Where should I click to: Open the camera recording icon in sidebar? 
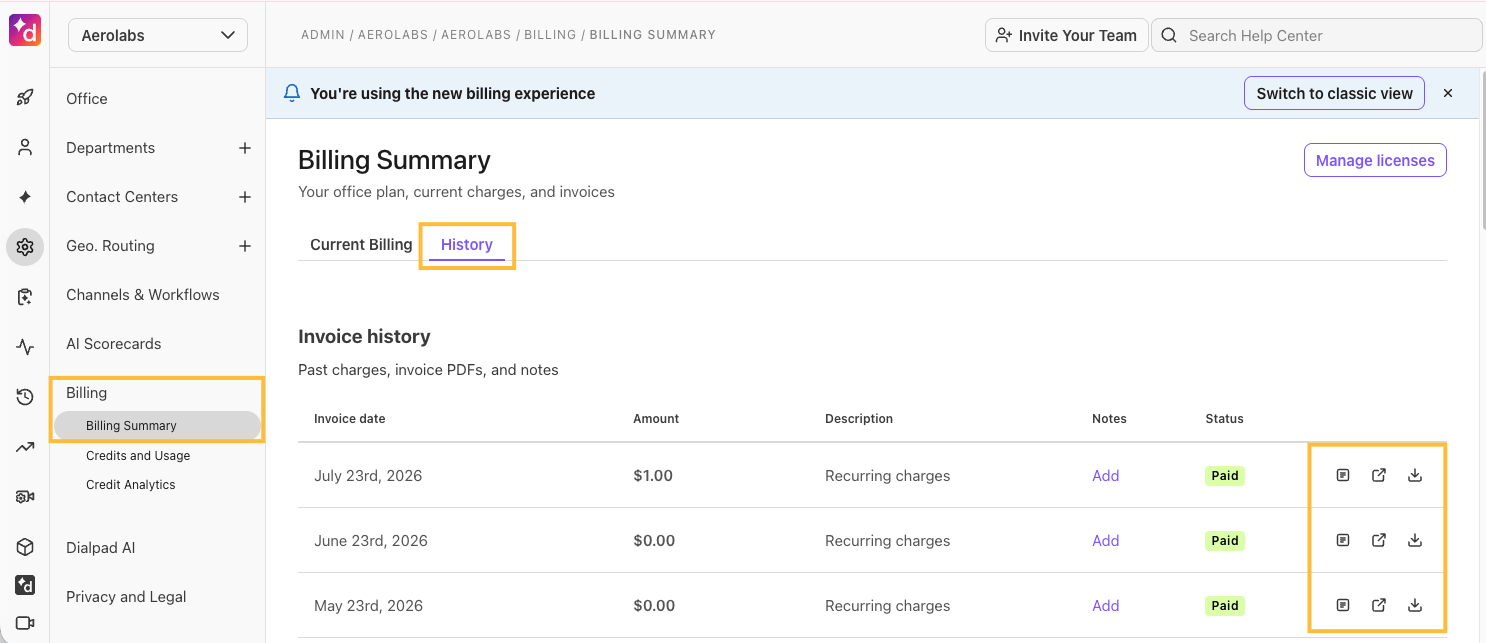(x=25, y=497)
